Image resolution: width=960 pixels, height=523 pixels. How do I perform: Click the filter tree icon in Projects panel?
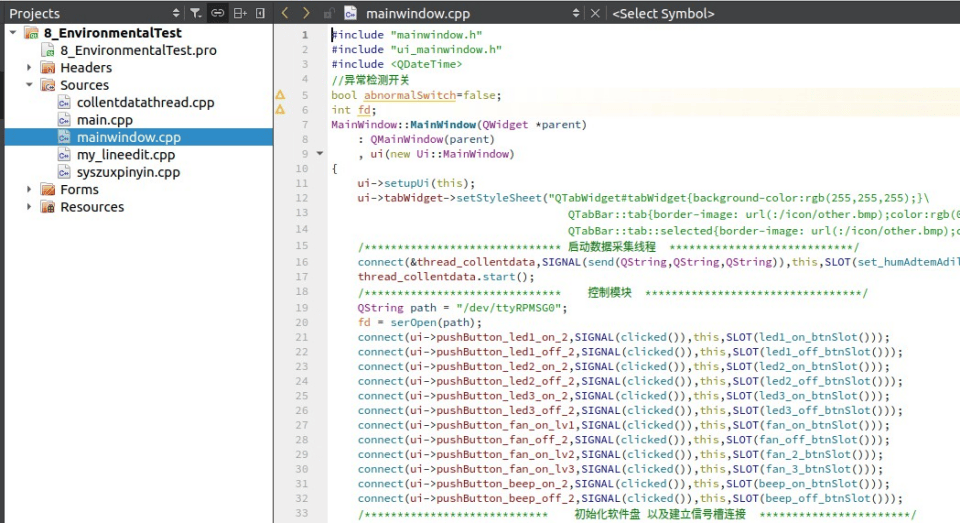(196, 13)
